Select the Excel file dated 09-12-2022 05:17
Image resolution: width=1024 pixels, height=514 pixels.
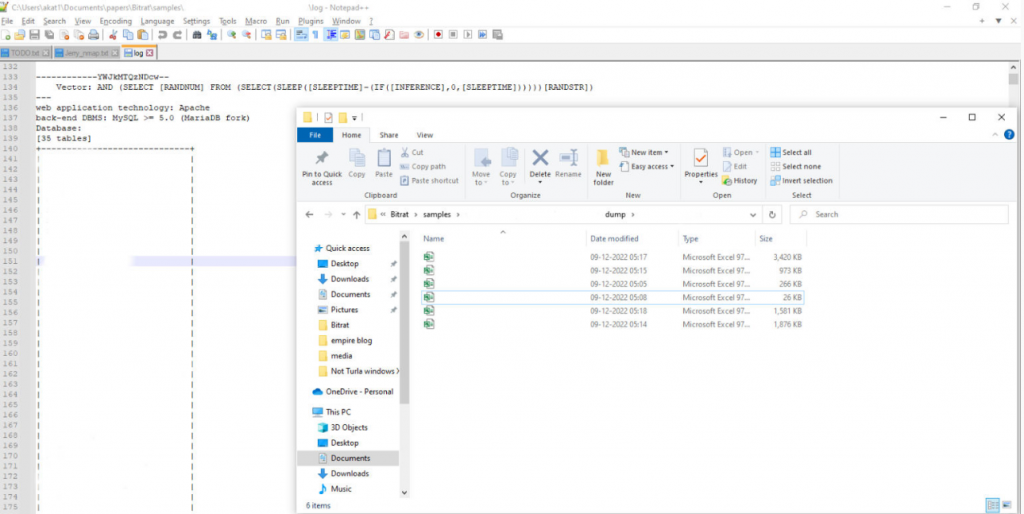(x=613, y=257)
